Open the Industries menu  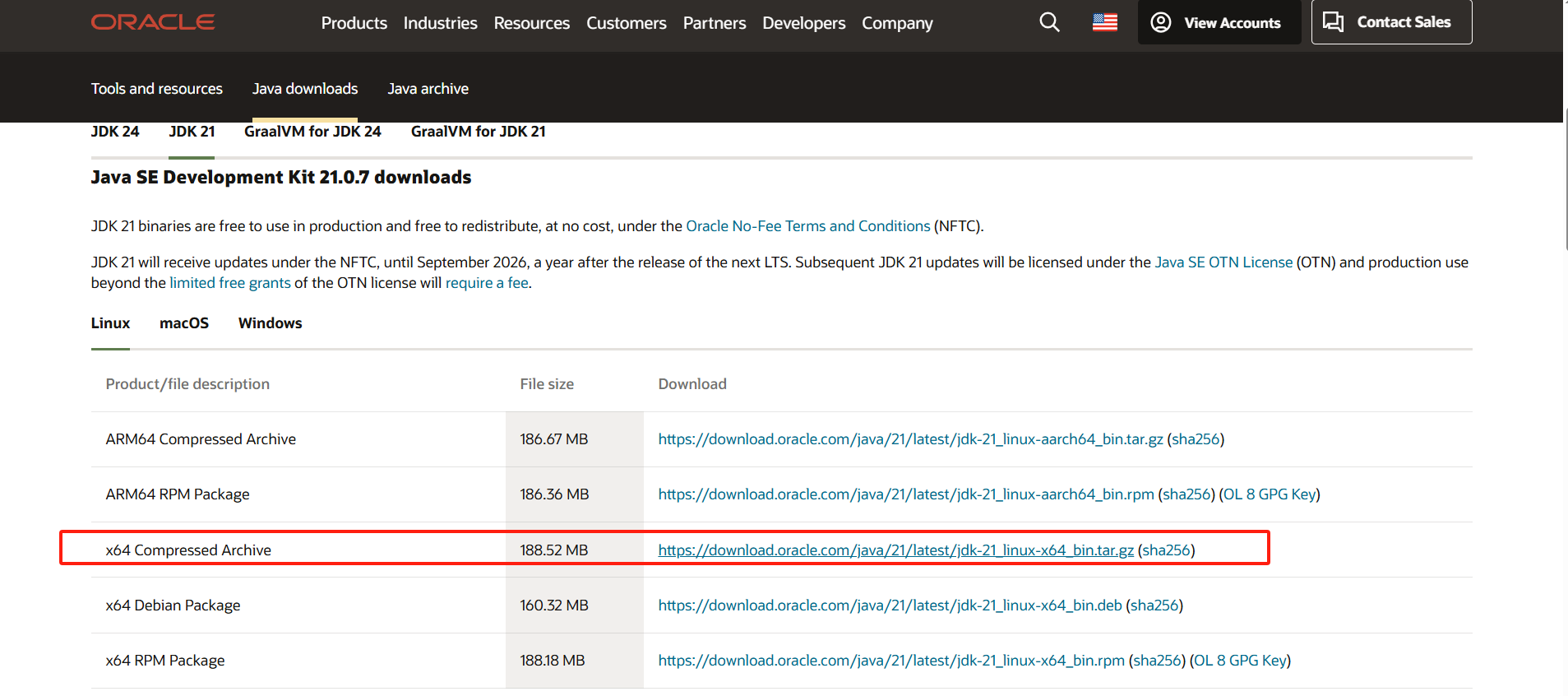tap(441, 23)
